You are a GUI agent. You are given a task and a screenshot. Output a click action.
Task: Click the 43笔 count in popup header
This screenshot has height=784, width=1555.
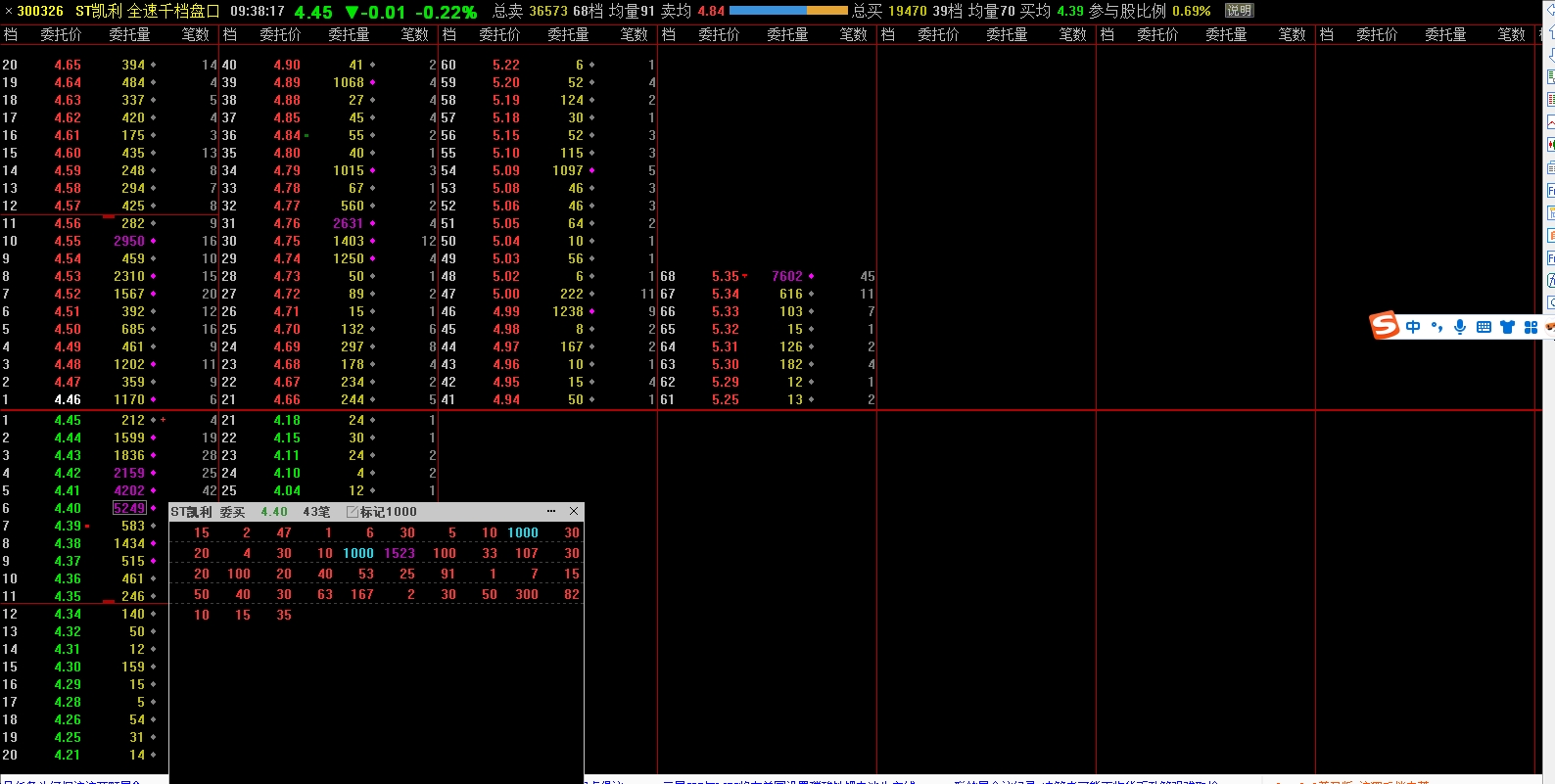316,512
